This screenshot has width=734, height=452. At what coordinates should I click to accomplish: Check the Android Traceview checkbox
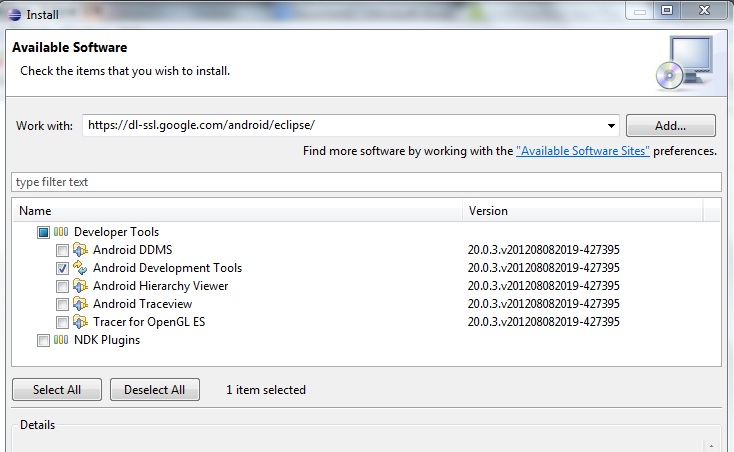pyautogui.click(x=62, y=305)
